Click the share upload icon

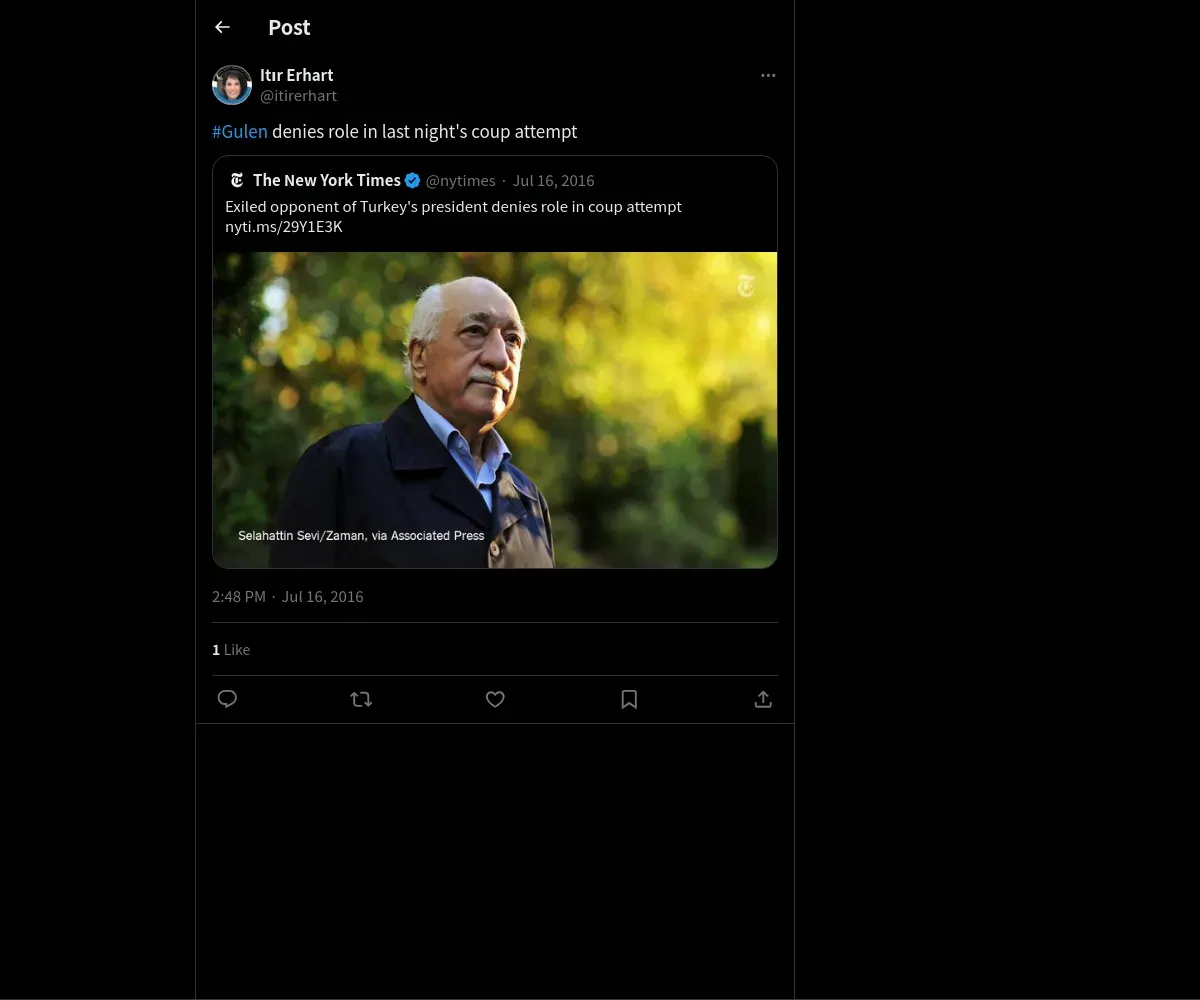[x=763, y=699]
